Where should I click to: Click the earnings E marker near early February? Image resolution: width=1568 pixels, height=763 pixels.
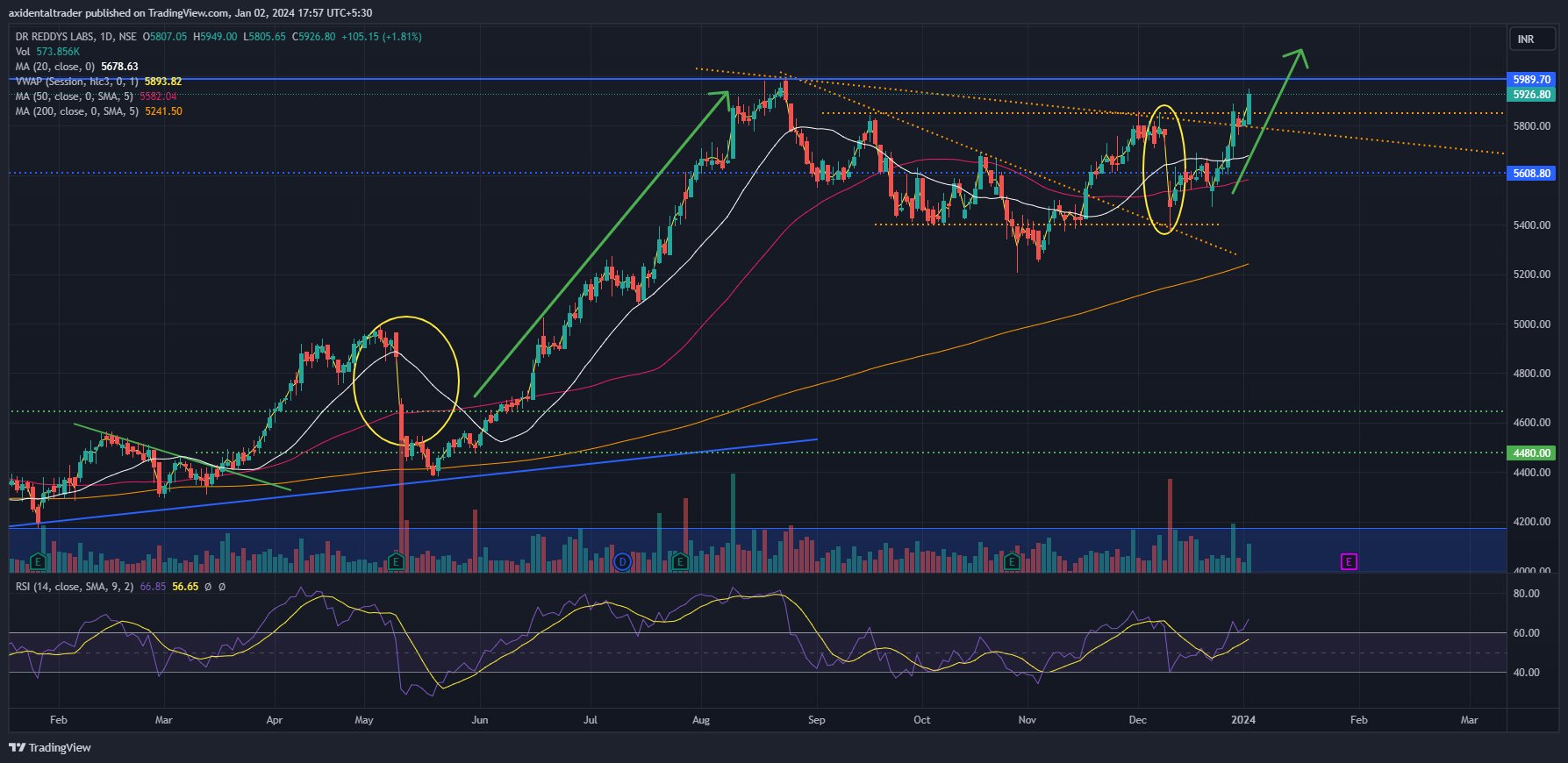[38, 561]
